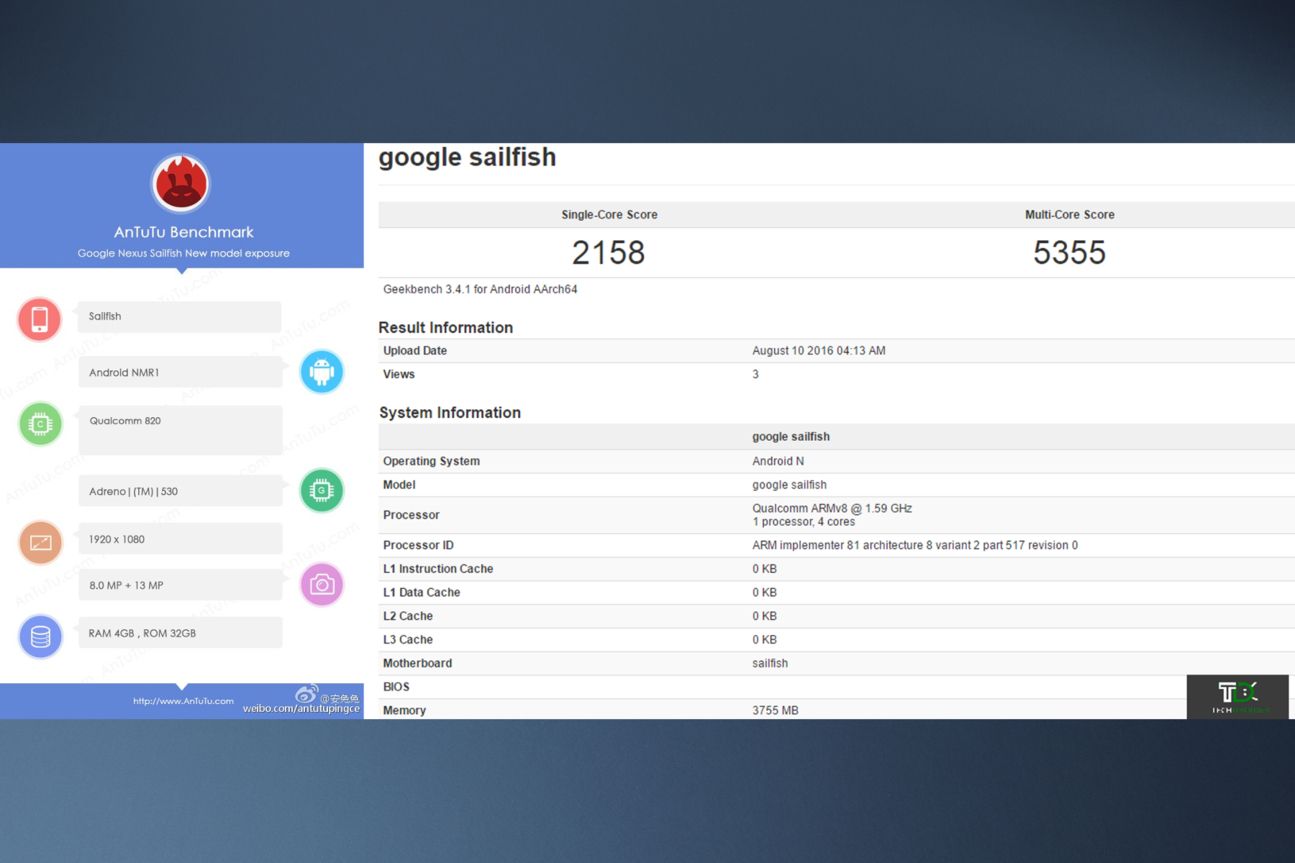Click the blue storage database icon
The width and height of the screenshot is (1295, 863).
coord(41,636)
